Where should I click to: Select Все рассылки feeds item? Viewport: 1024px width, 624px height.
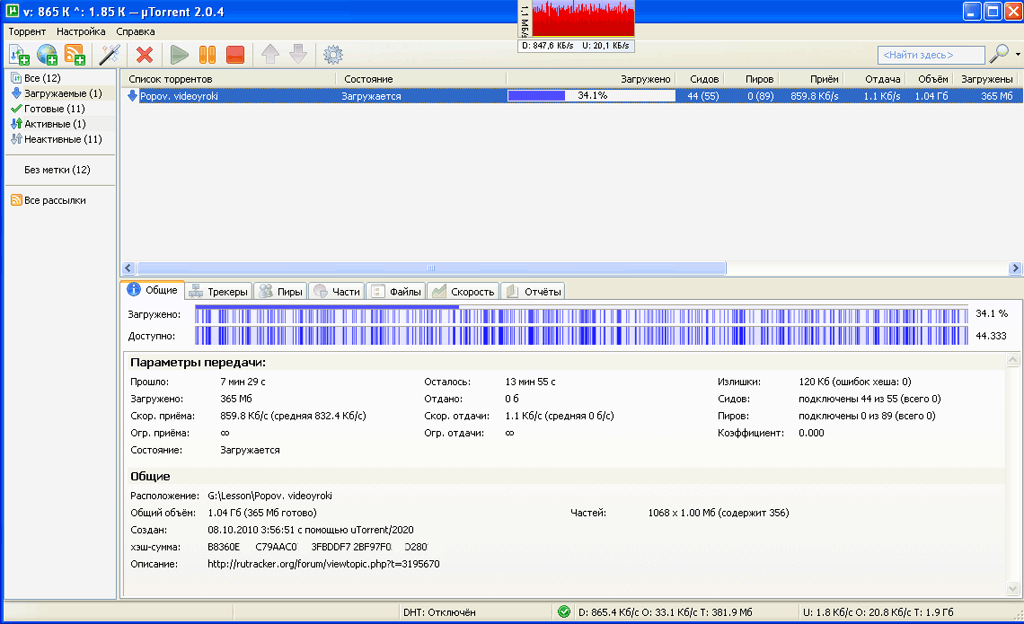tap(55, 200)
